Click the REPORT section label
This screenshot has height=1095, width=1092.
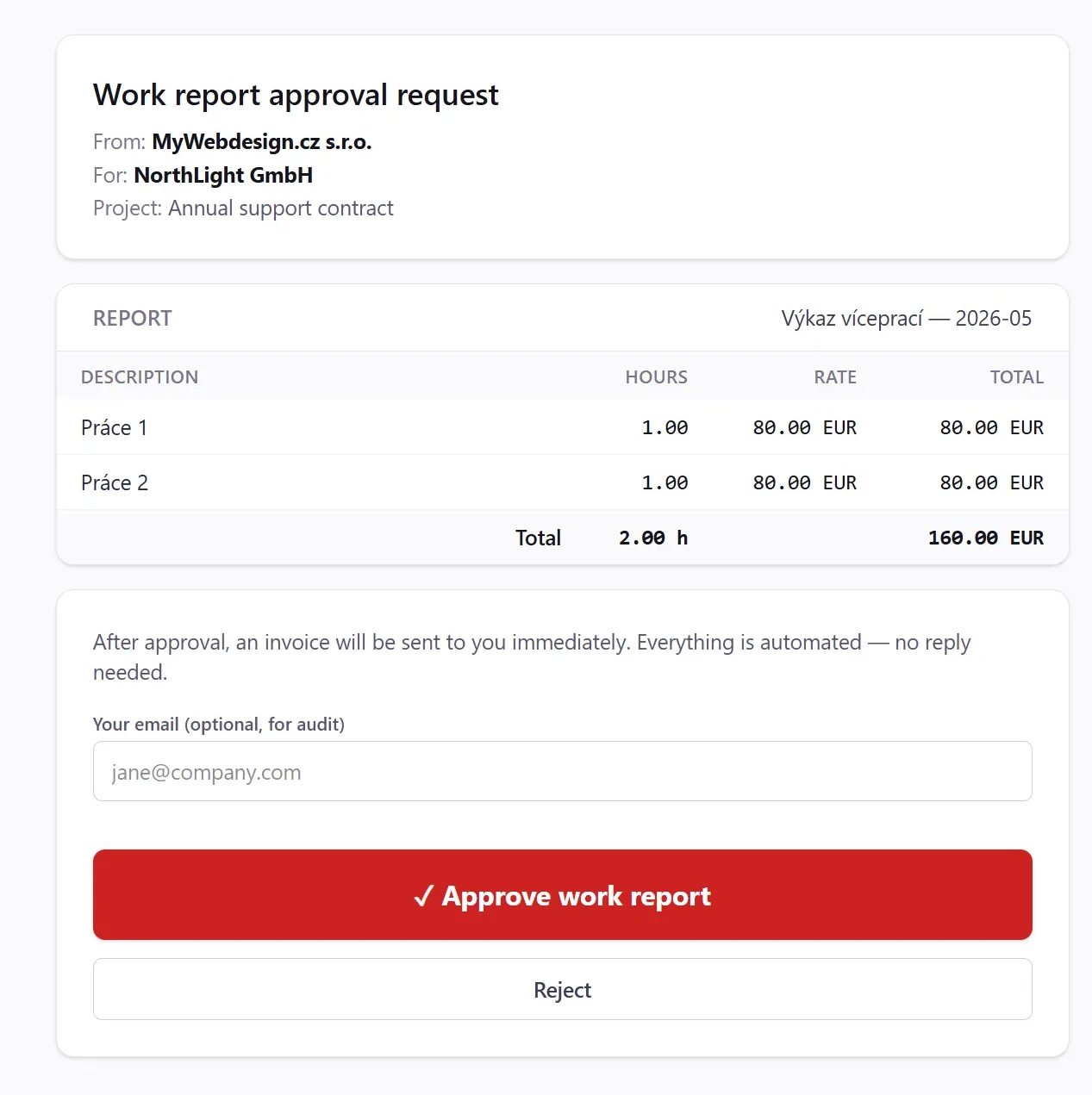[x=133, y=318]
